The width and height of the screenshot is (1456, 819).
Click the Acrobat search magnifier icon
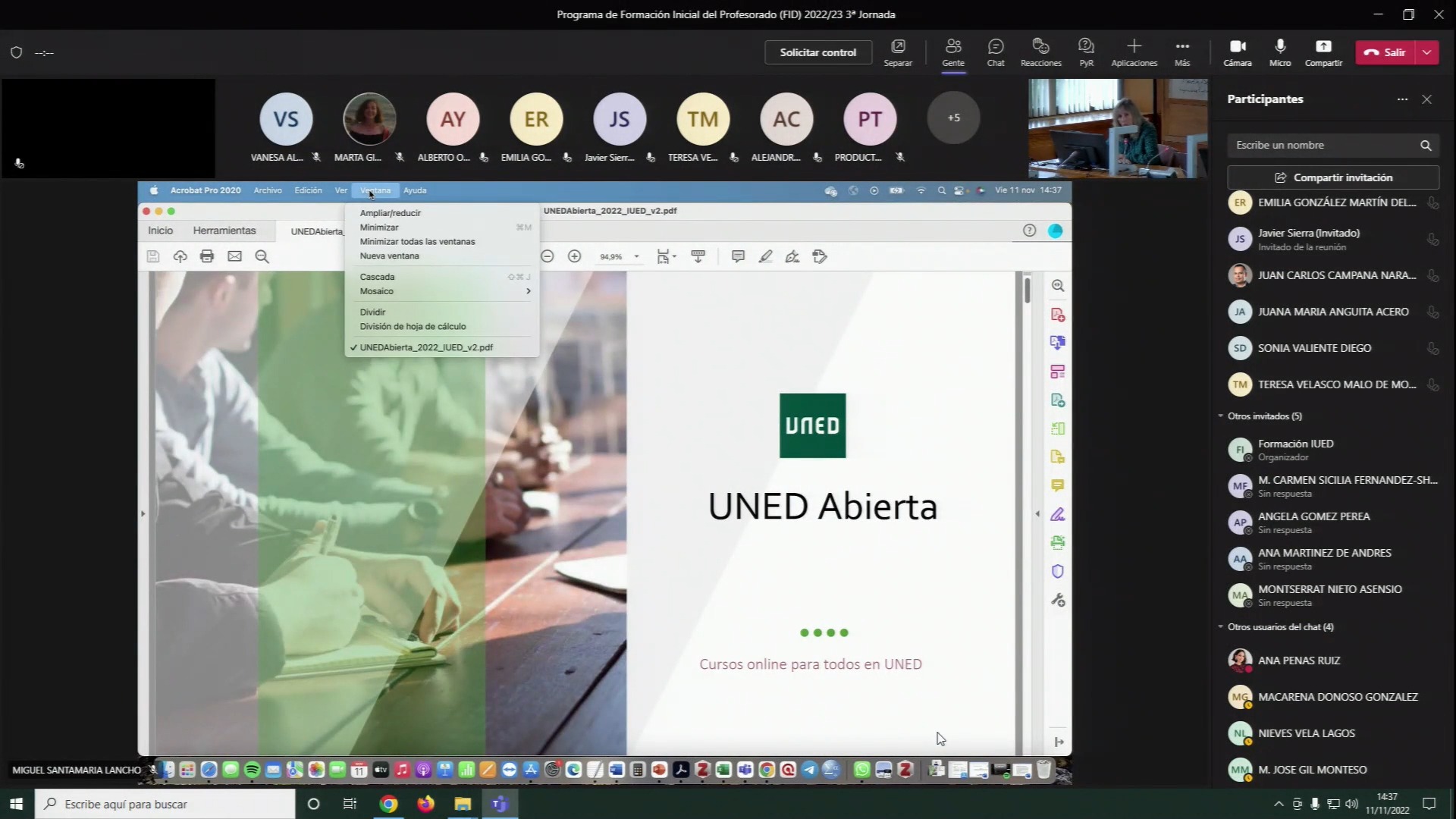click(262, 256)
